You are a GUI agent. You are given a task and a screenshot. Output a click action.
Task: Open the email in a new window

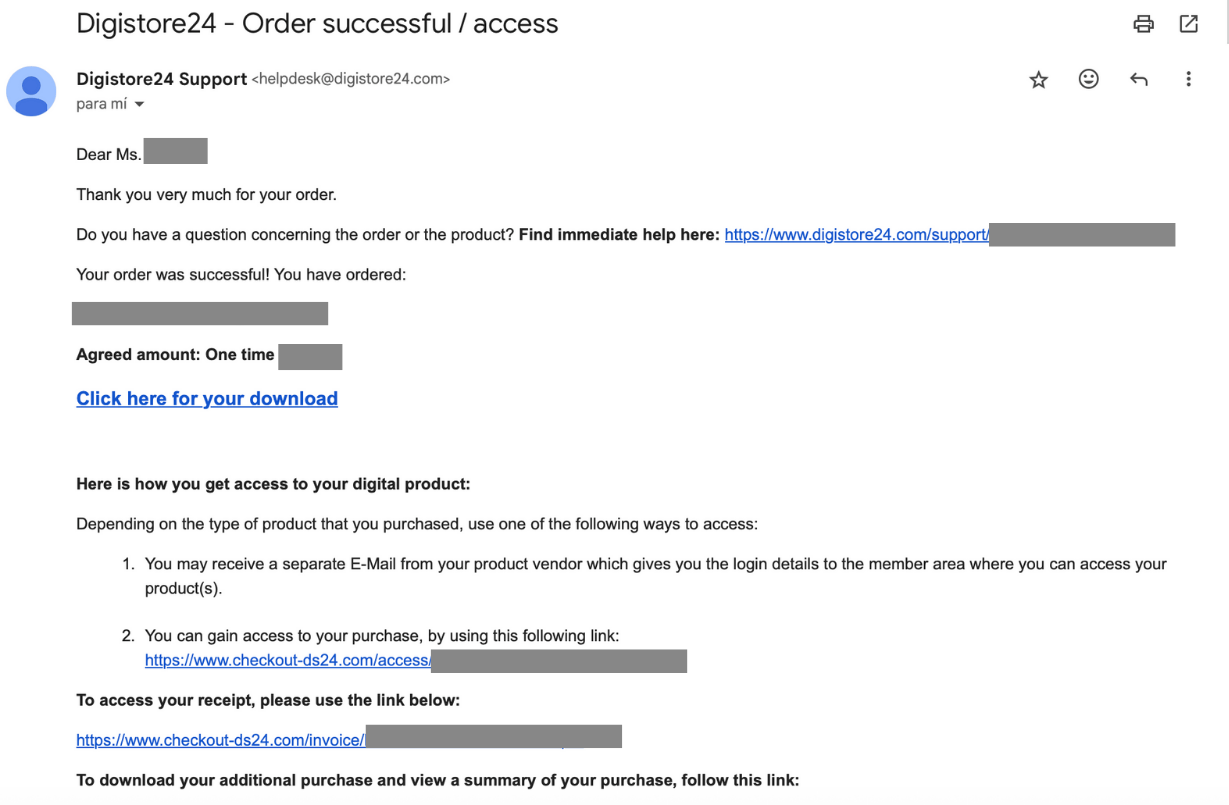point(1189,24)
